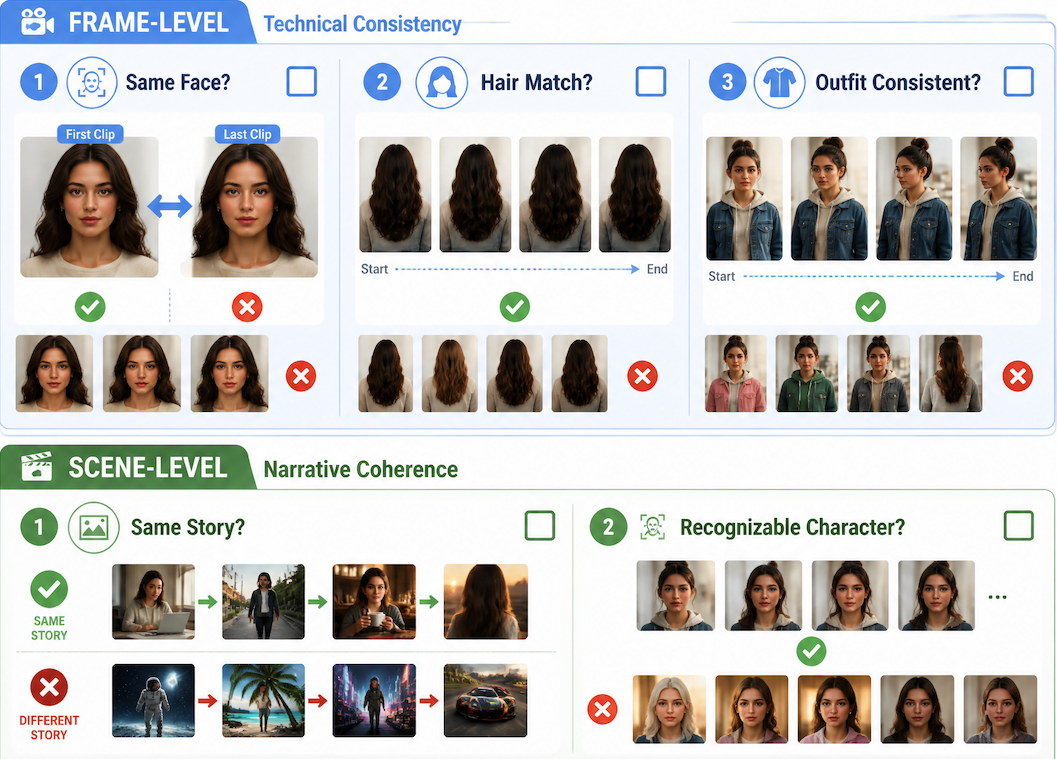1057x759 pixels.
Task: Click the Start label under hair sequence
Action: (374, 269)
